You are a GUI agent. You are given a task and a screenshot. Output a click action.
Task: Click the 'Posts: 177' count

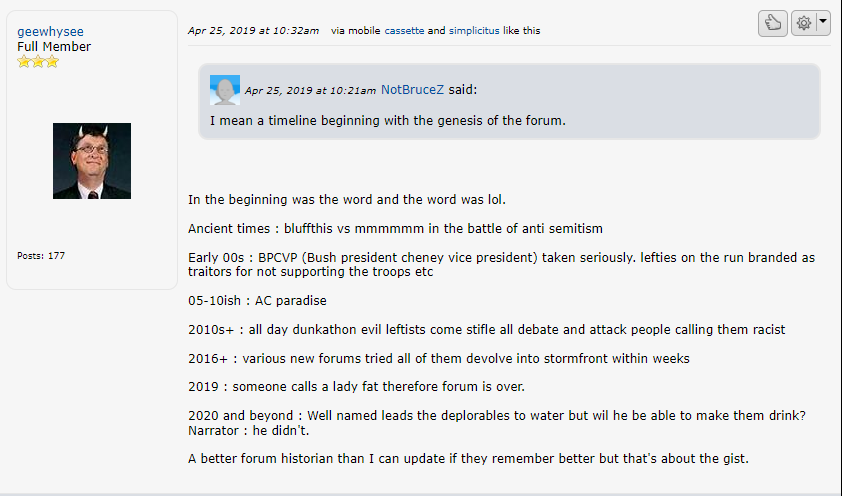(41, 256)
